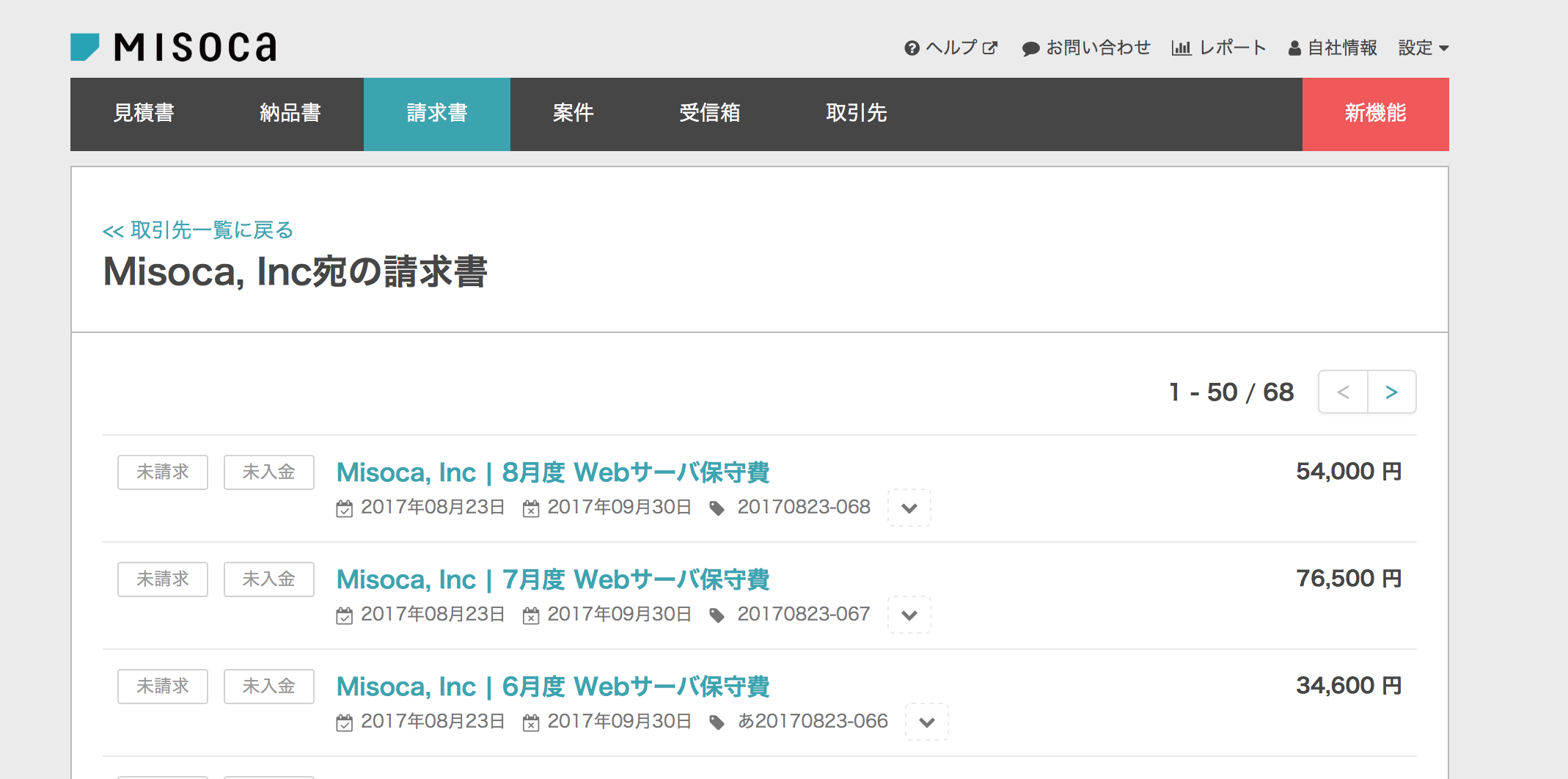Click the 34,600 円 amount
This screenshot has width=1568, height=779.
pyautogui.click(x=1349, y=685)
